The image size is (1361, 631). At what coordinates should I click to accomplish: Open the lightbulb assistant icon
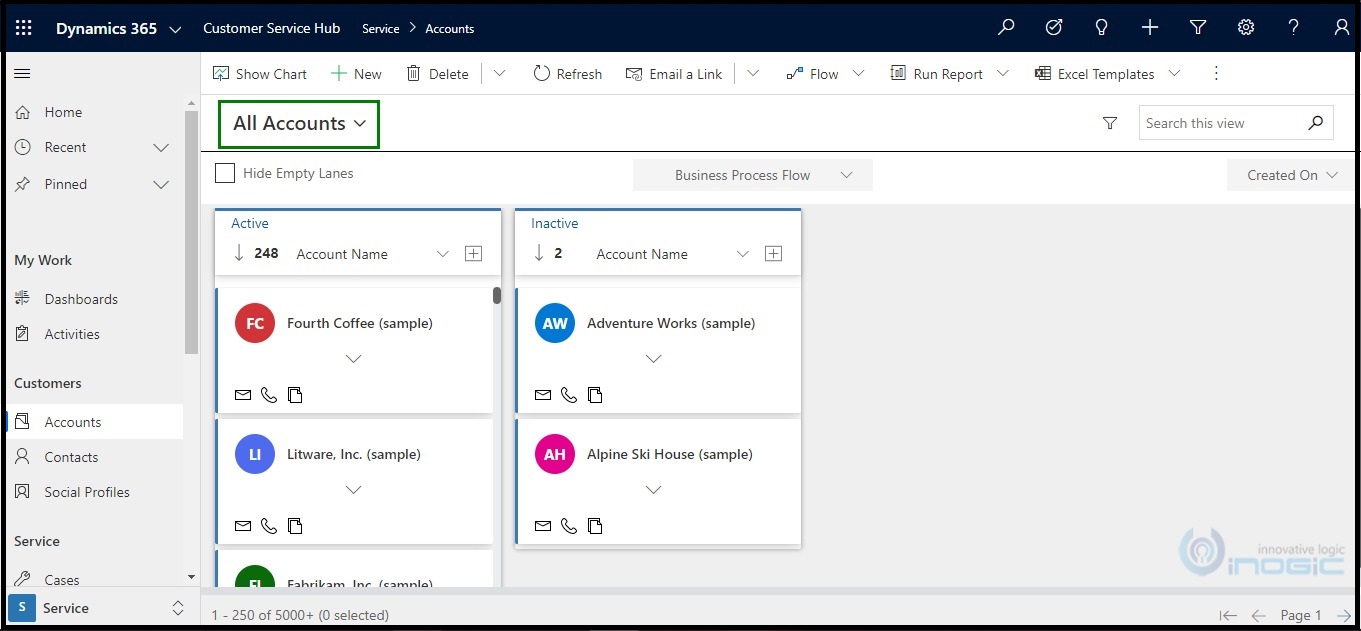coord(1102,28)
